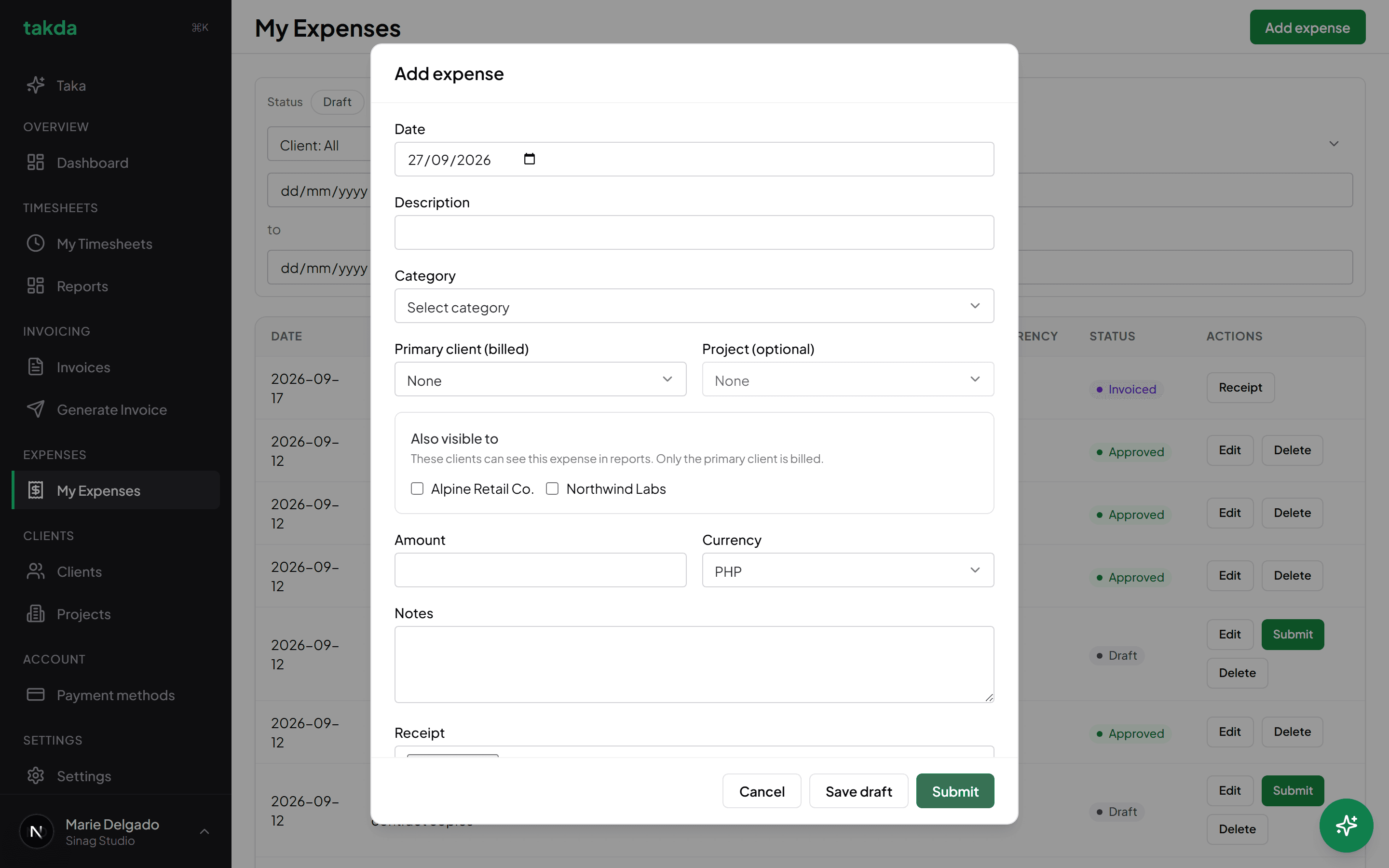
Task: Click the takda logo
Action: [x=50, y=27]
